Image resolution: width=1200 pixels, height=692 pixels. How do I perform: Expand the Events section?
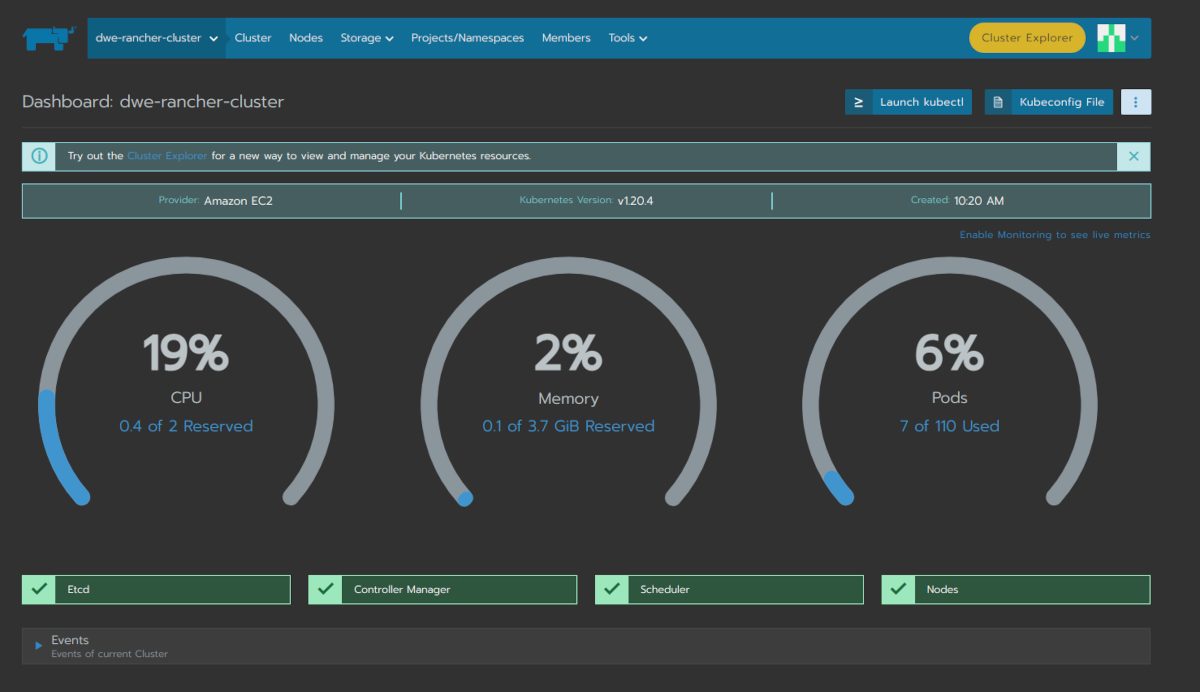click(x=39, y=646)
